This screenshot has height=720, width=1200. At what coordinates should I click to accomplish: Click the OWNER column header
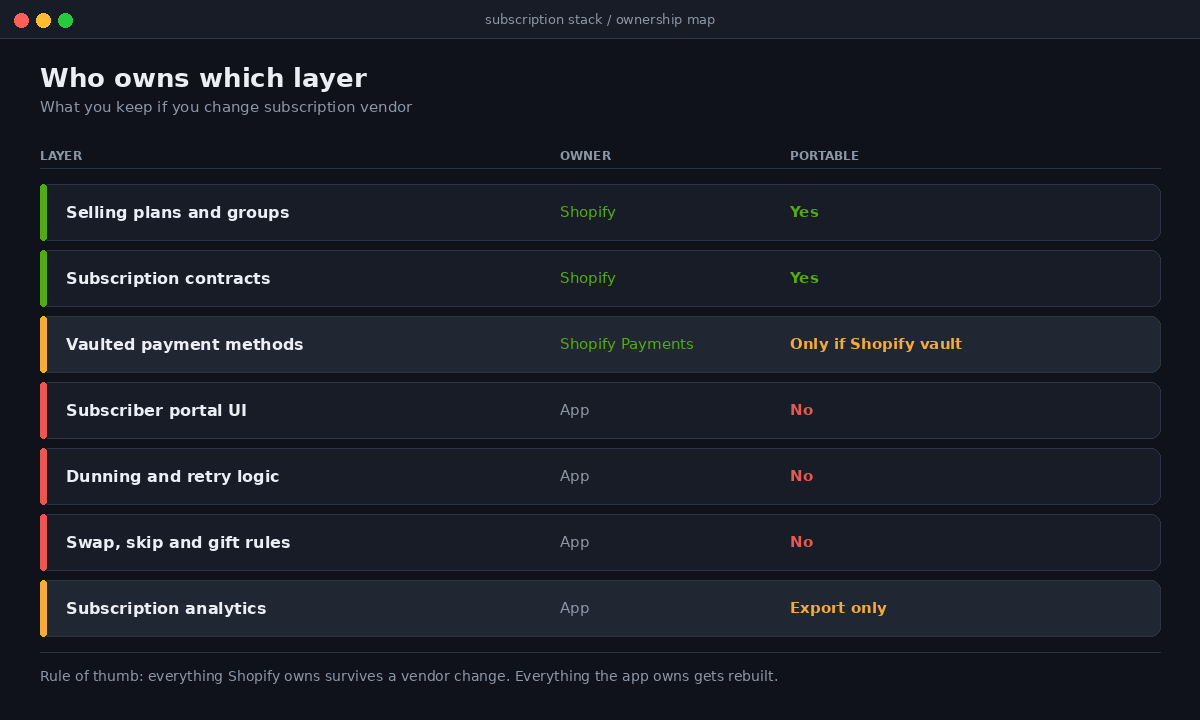pyautogui.click(x=585, y=156)
